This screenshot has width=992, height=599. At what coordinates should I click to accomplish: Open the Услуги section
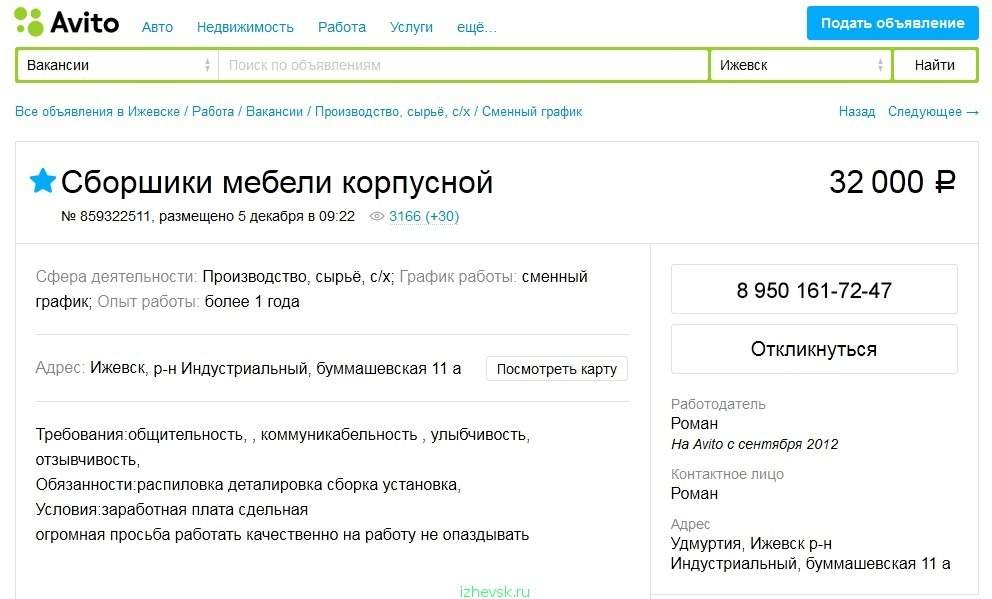click(411, 27)
